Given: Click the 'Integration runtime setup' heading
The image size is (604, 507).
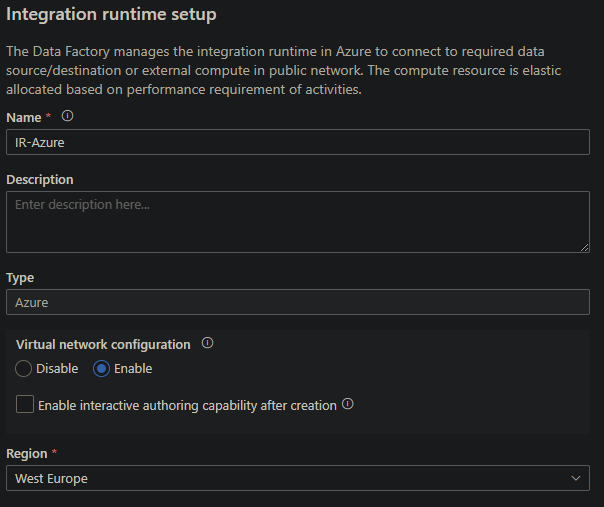Looking at the screenshot, I should click(x=111, y=15).
